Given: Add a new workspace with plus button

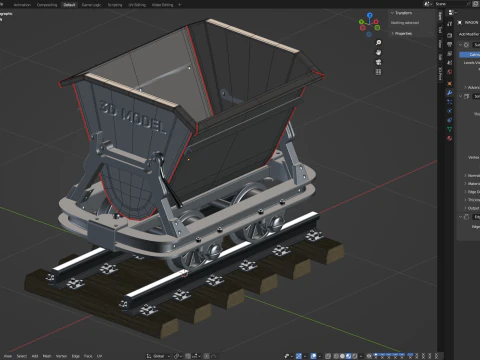Looking at the screenshot, I should [179, 5].
